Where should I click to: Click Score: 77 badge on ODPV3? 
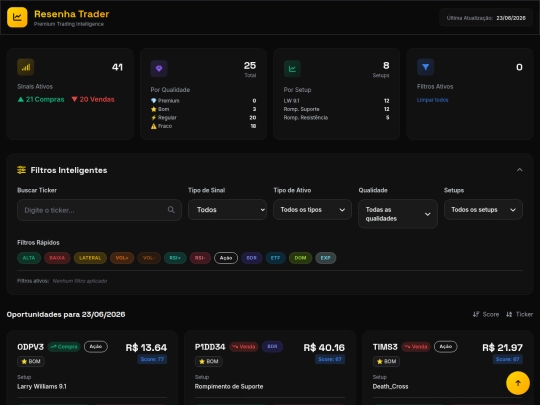point(152,359)
